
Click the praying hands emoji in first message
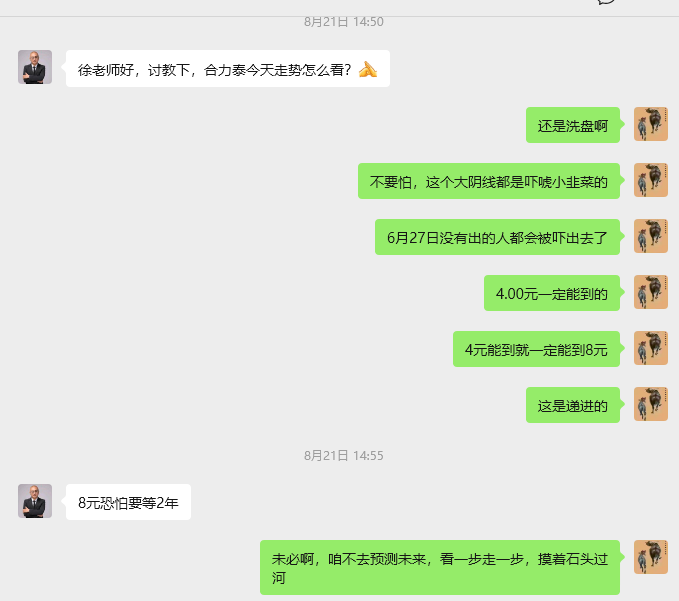click(368, 69)
